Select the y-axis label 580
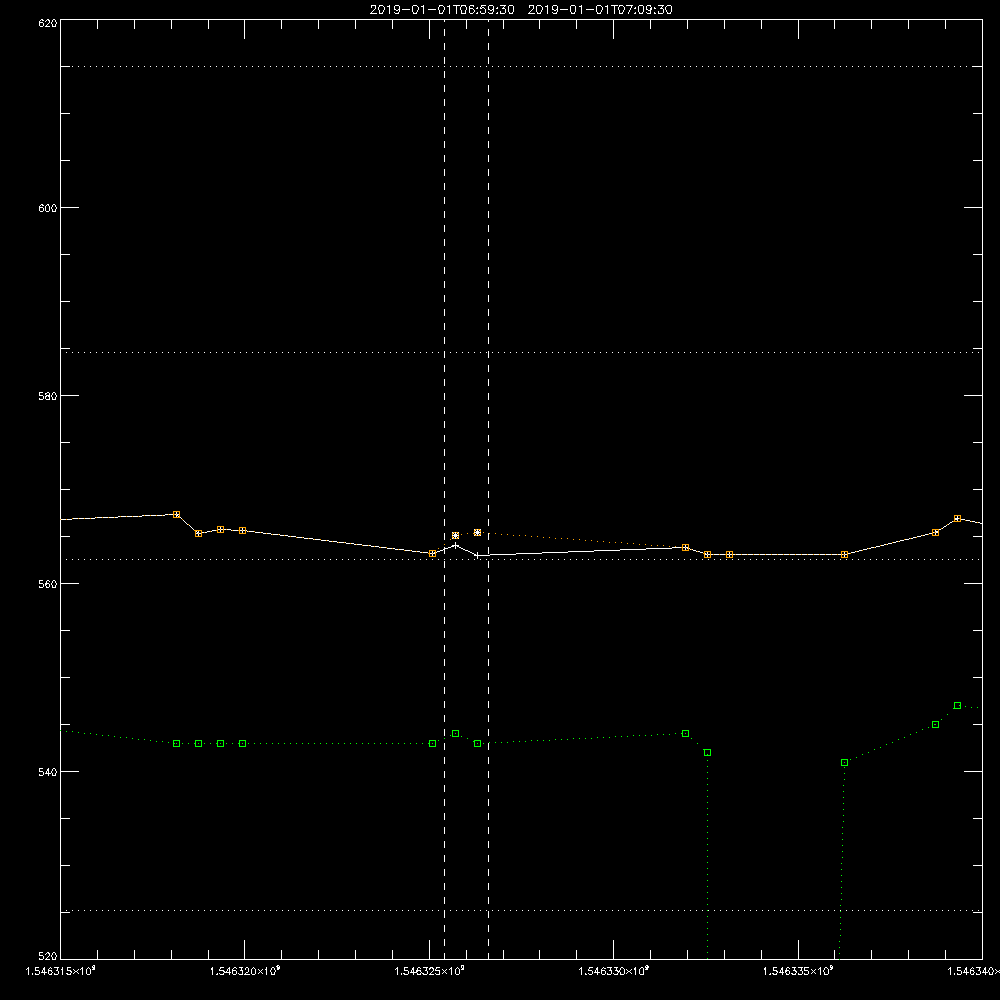 point(48,395)
